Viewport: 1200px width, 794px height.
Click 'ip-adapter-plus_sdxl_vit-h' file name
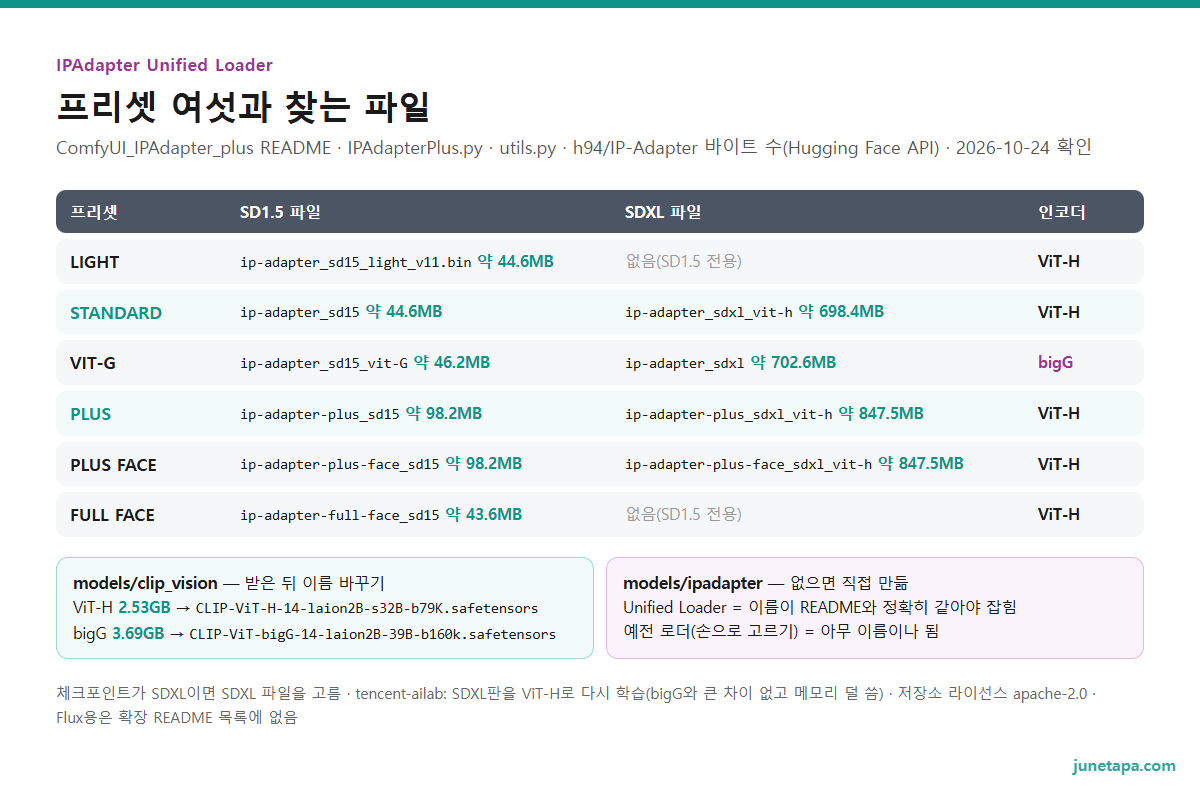(729, 414)
